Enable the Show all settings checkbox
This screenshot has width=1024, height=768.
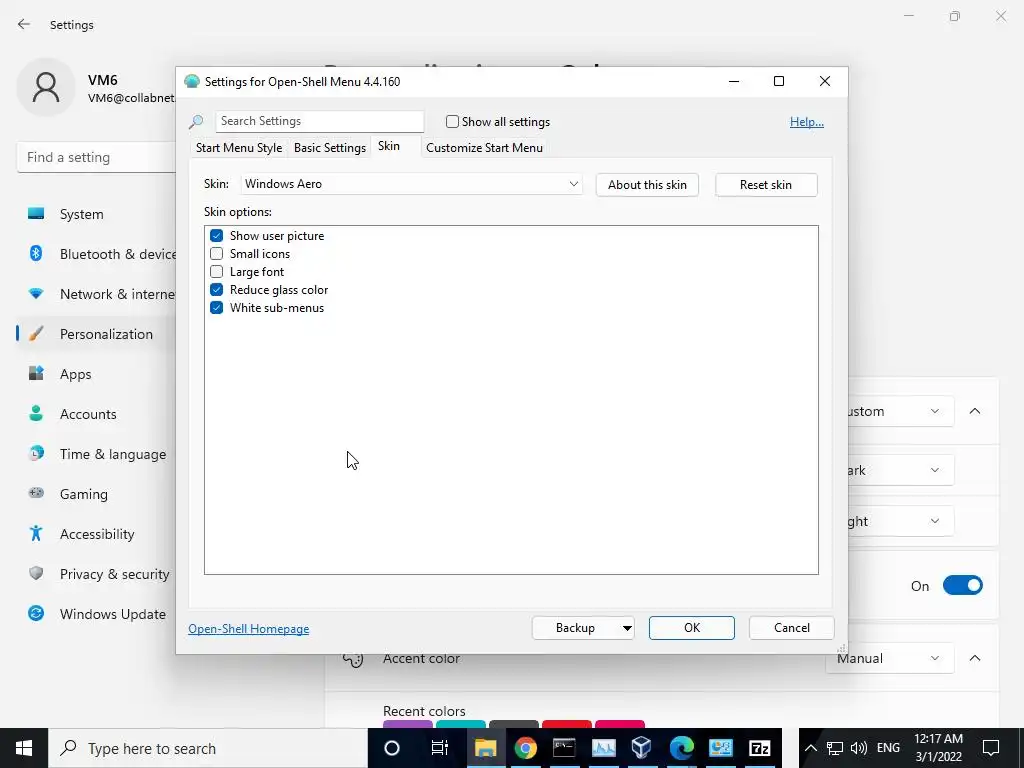452,121
